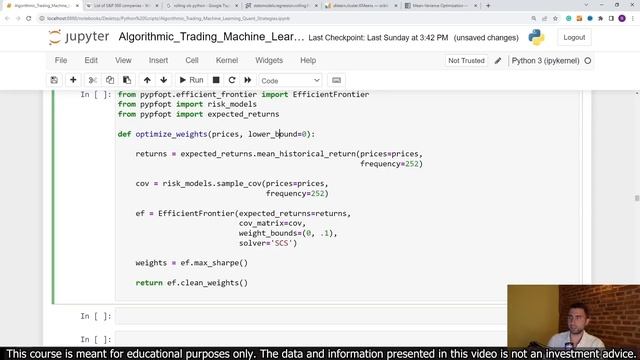Toggle the browser side panel icon
This screenshot has width=640, height=360.
[x=611, y=18]
